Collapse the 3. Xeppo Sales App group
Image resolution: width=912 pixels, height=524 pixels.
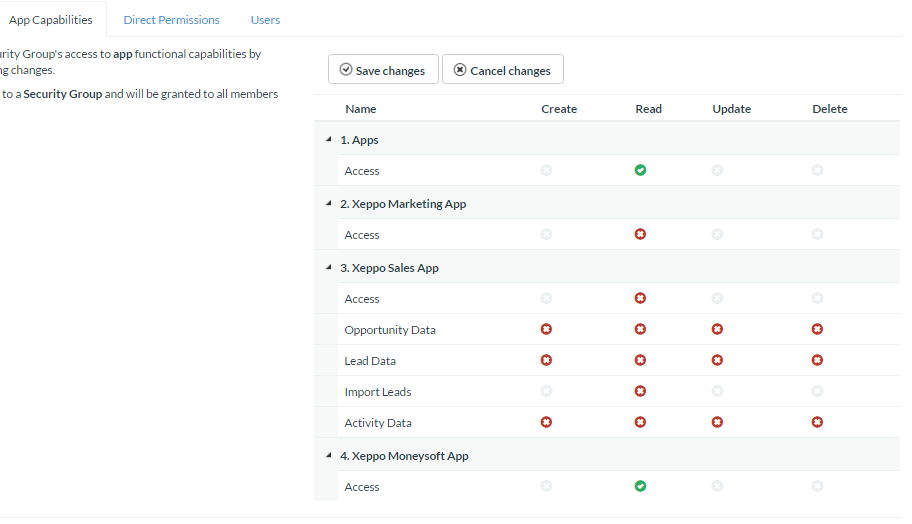329,267
